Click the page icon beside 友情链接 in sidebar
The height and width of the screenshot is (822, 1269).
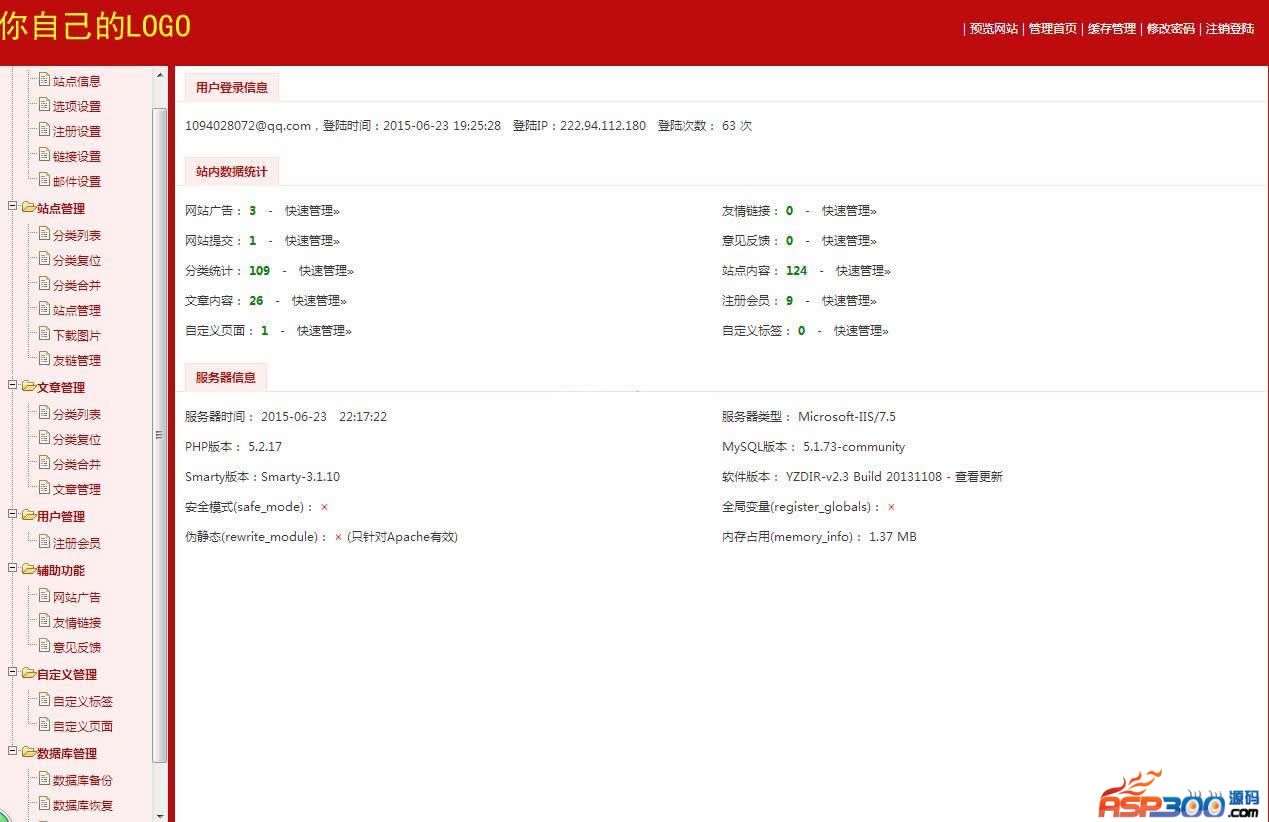[44, 621]
